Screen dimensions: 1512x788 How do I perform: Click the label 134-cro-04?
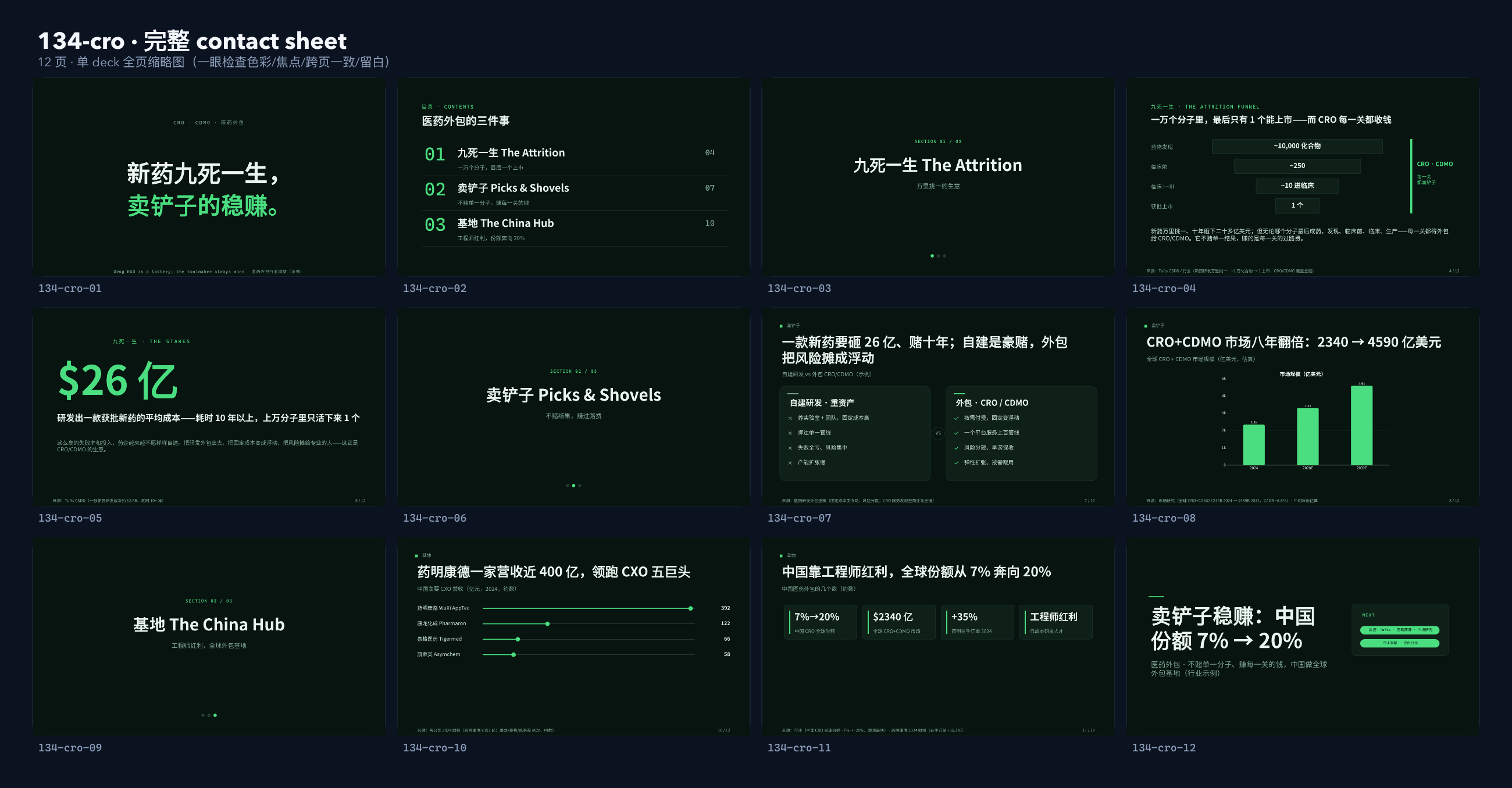click(x=1163, y=288)
